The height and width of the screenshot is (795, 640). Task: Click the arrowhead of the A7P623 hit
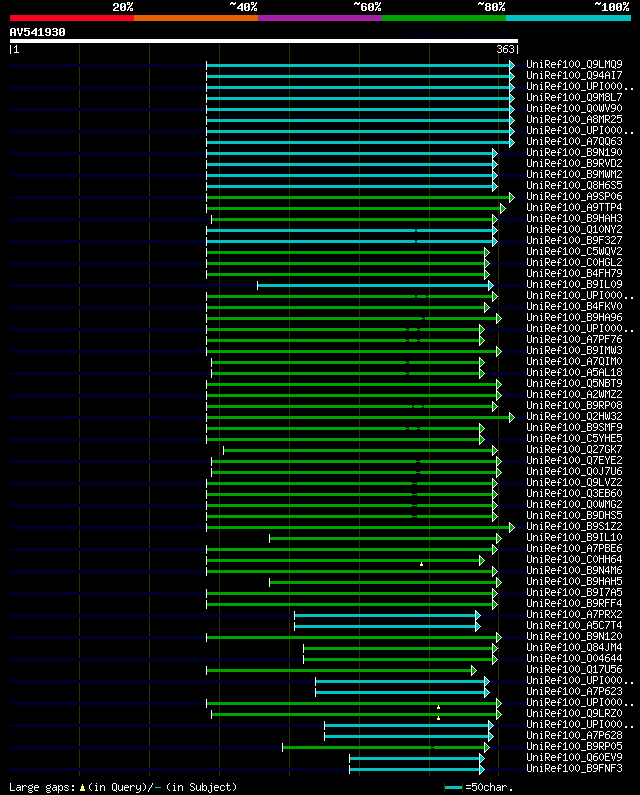pos(487,693)
